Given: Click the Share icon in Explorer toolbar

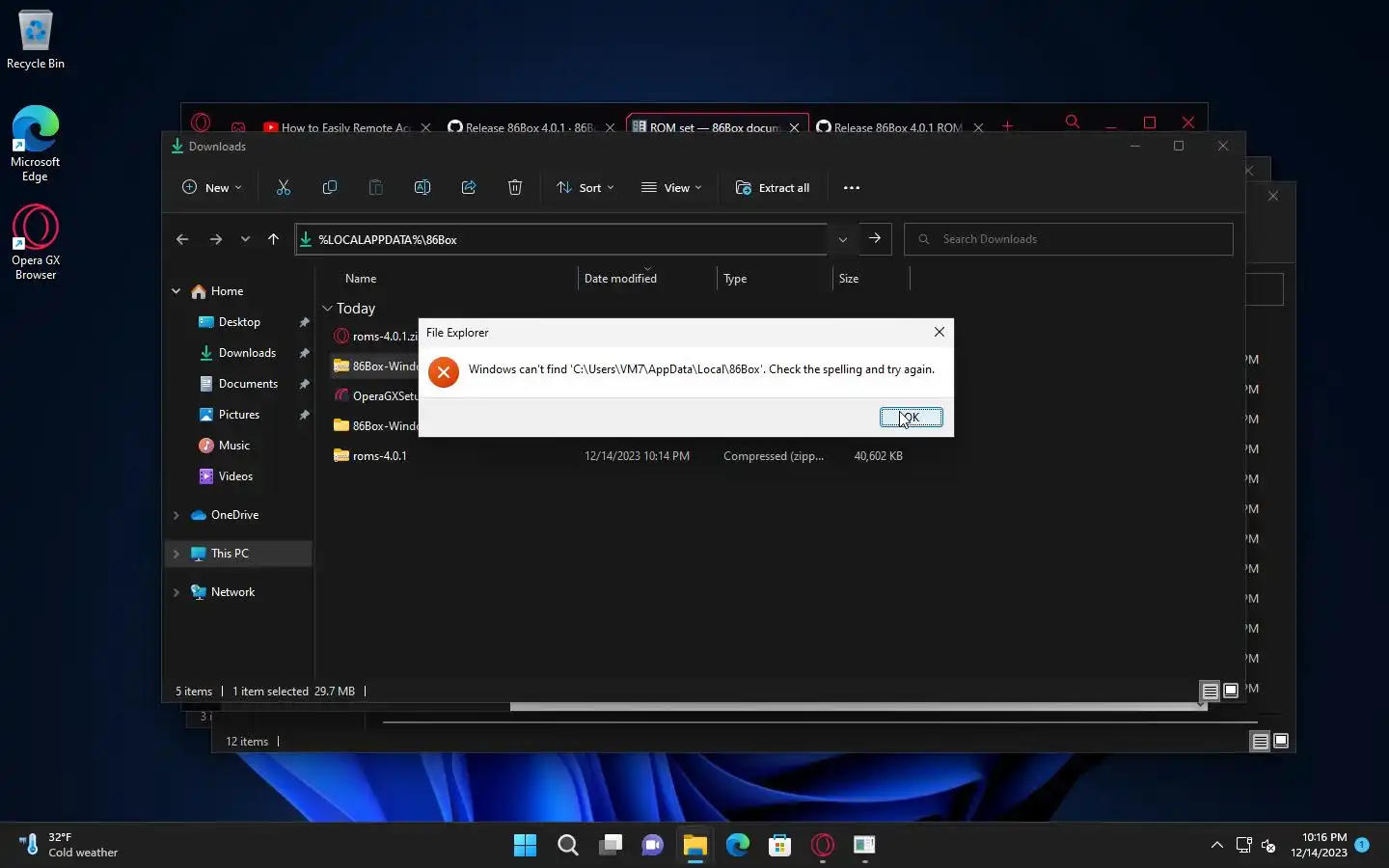Looking at the screenshot, I should tap(469, 187).
